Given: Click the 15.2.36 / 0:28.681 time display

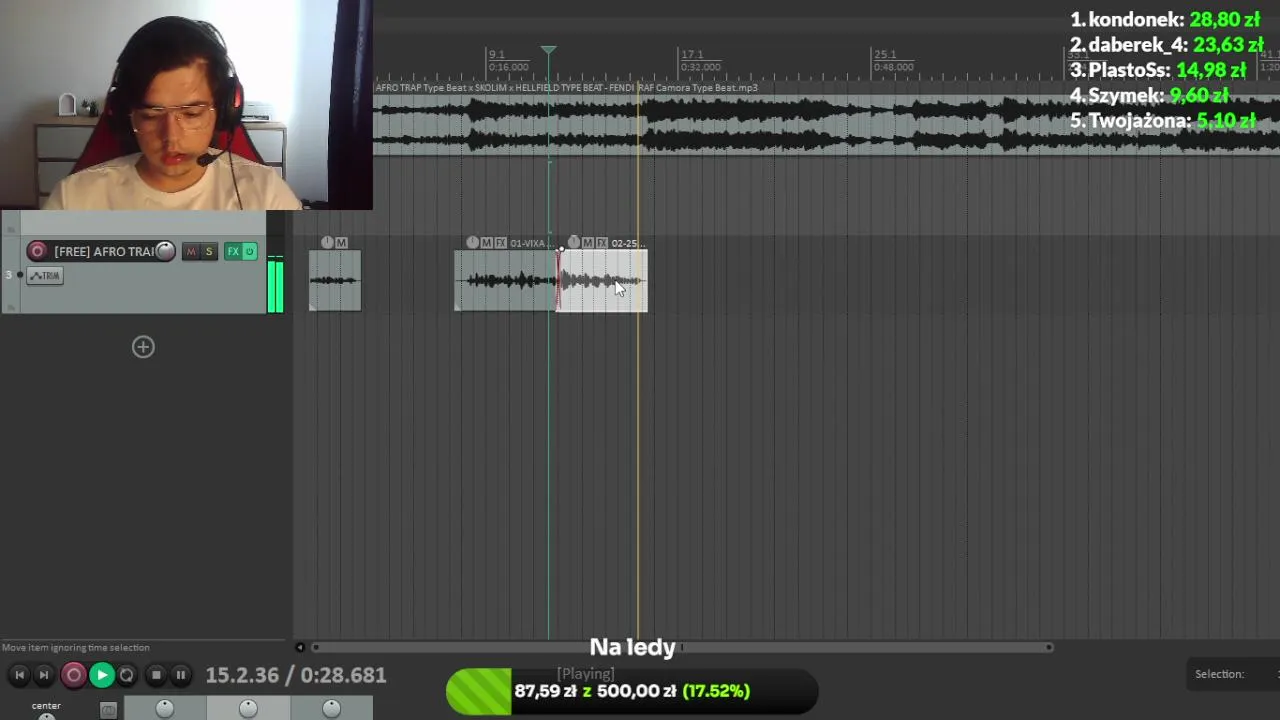Looking at the screenshot, I should point(296,675).
